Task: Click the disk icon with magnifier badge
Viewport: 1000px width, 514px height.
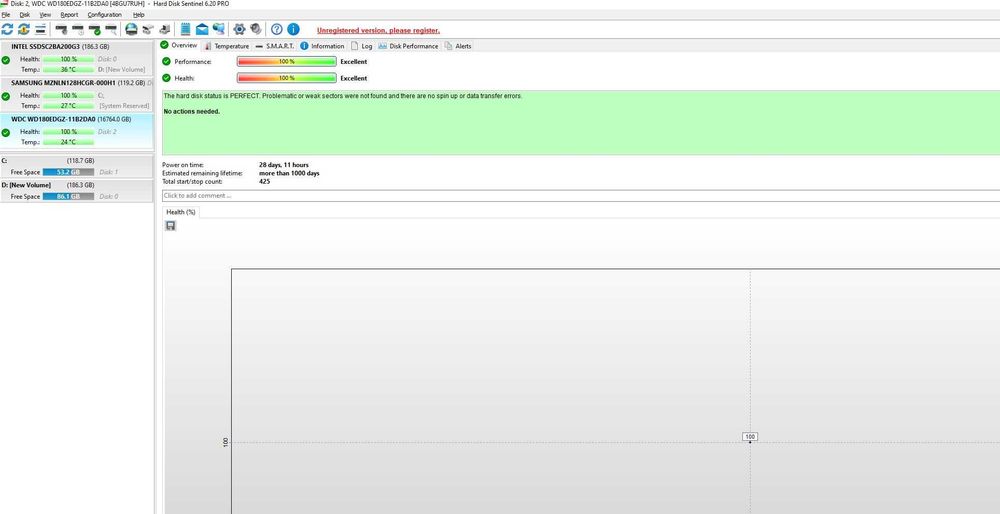Action: [111, 29]
